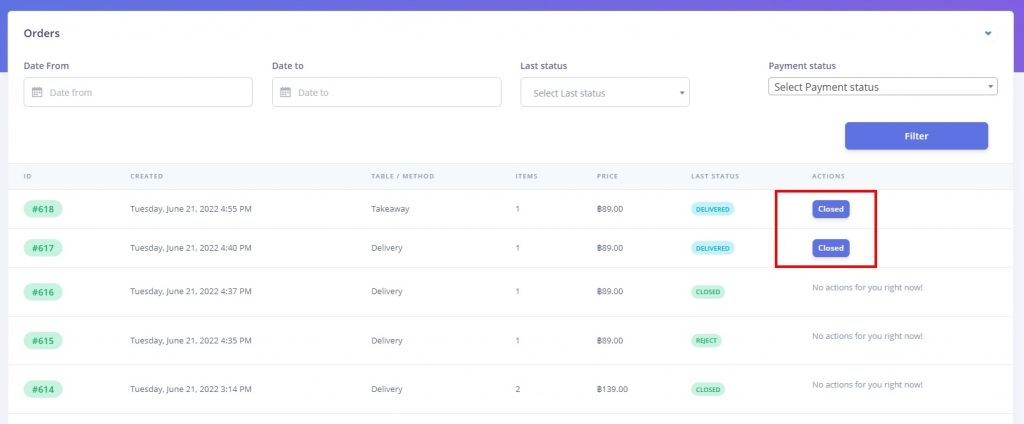Open the Select Last status dropdown
This screenshot has width=1024, height=424.
click(605, 93)
